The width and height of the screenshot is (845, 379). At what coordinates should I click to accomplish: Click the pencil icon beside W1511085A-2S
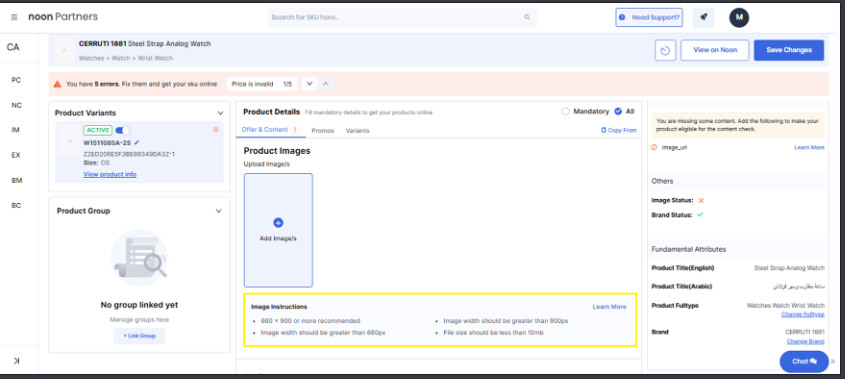click(x=136, y=142)
